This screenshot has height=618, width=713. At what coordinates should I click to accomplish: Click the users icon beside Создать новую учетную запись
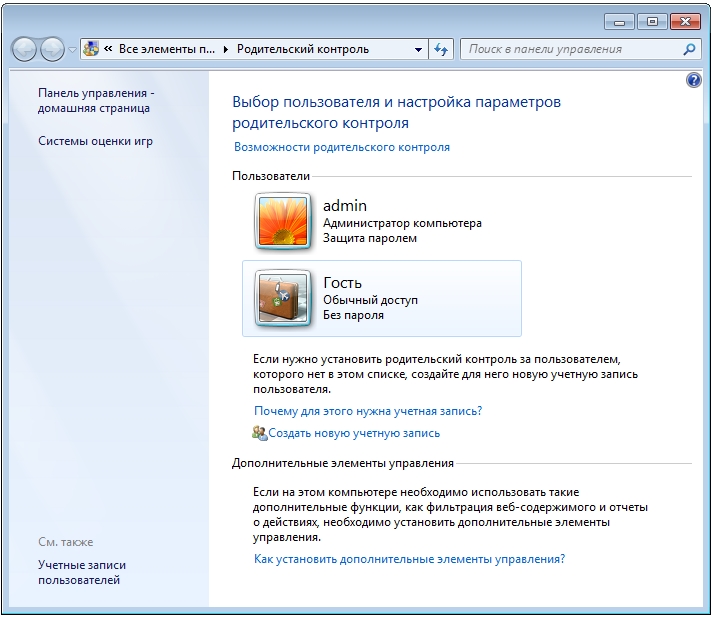pyautogui.click(x=260, y=433)
